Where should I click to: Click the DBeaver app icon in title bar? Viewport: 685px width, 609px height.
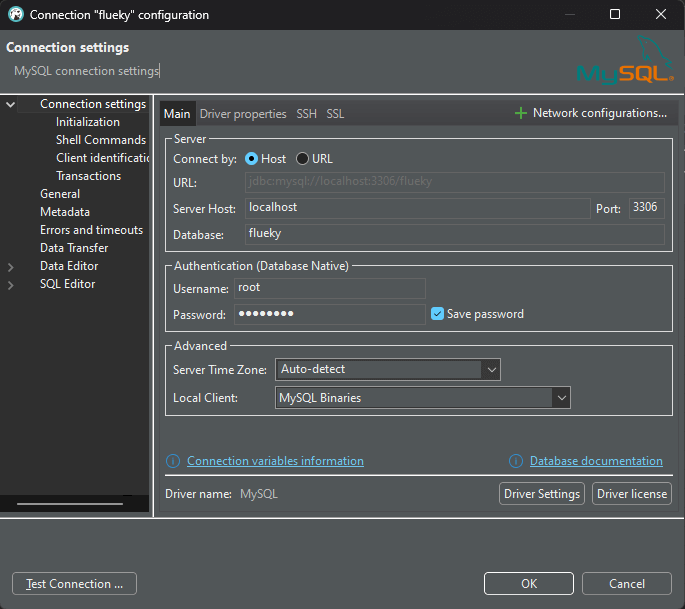coord(15,15)
